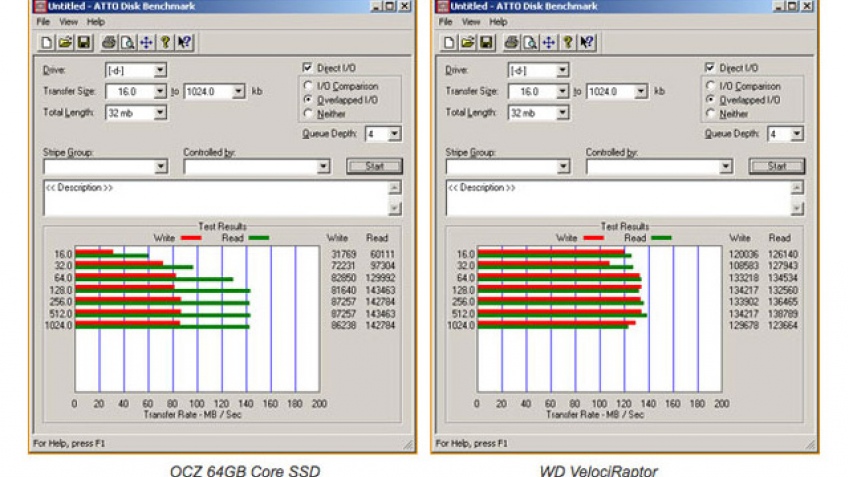Screen dimensions: 848x477
Task: Select I/O Comparison radio in left window
Action: click(x=308, y=85)
